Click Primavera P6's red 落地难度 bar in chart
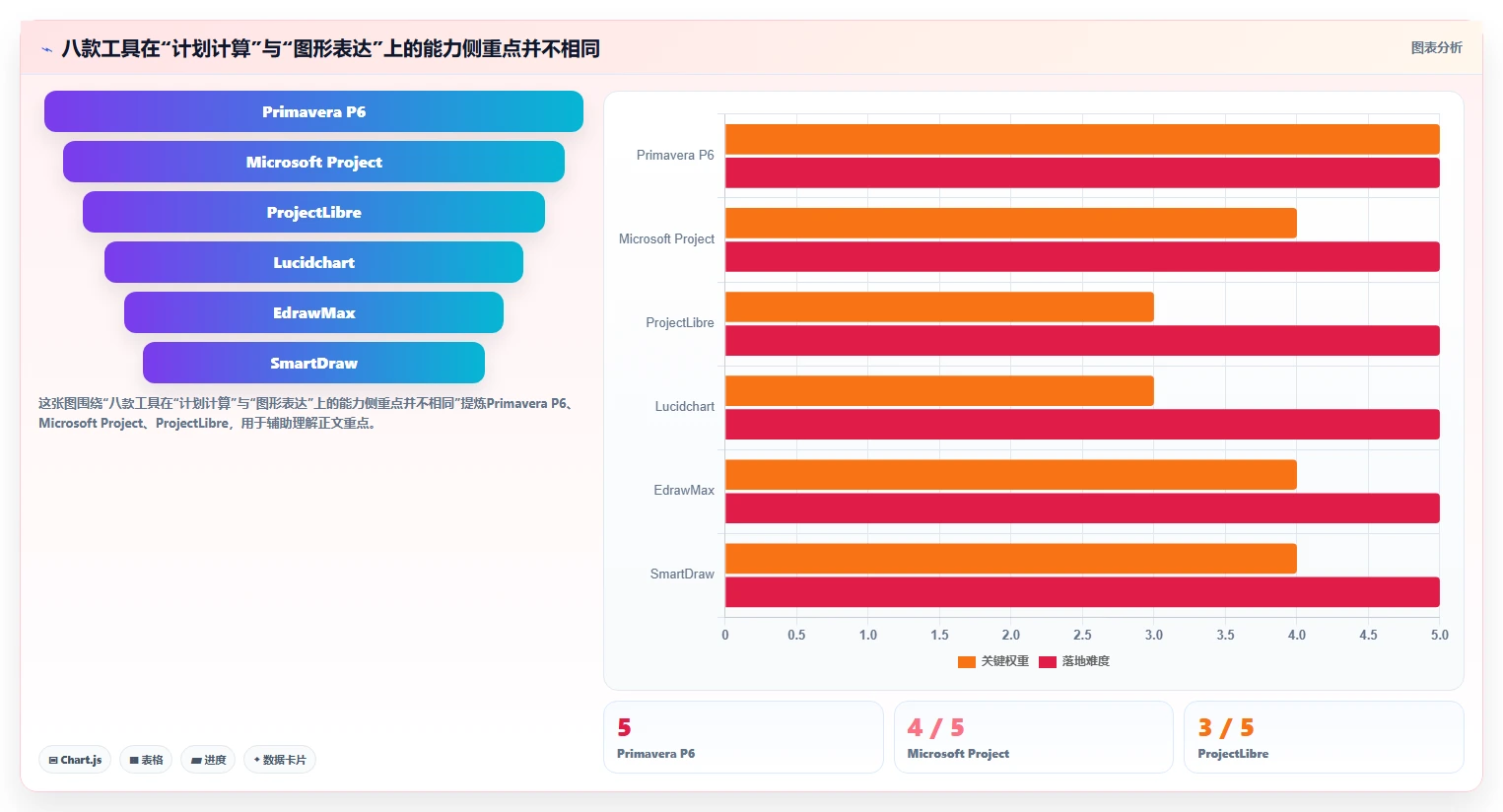 (1082, 172)
